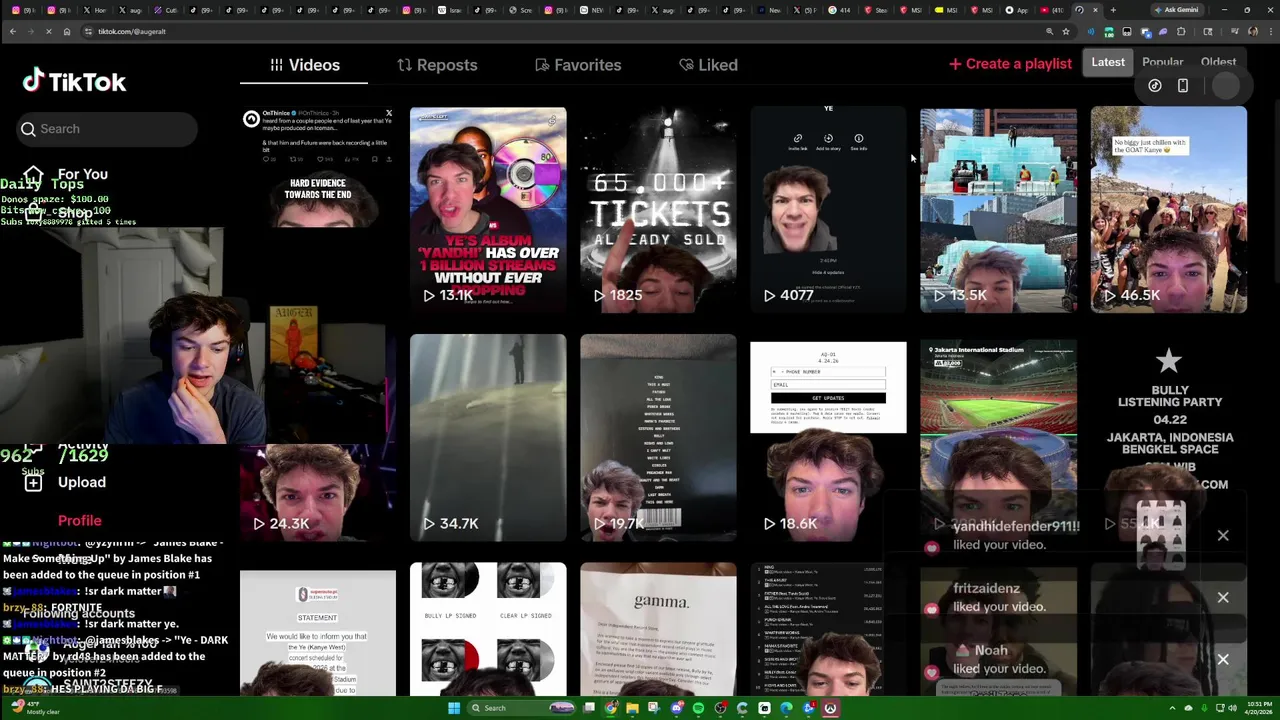The height and width of the screenshot is (720, 1280).
Task: Open the Overwatch icon on the taskbar
Action: (x=830, y=708)
